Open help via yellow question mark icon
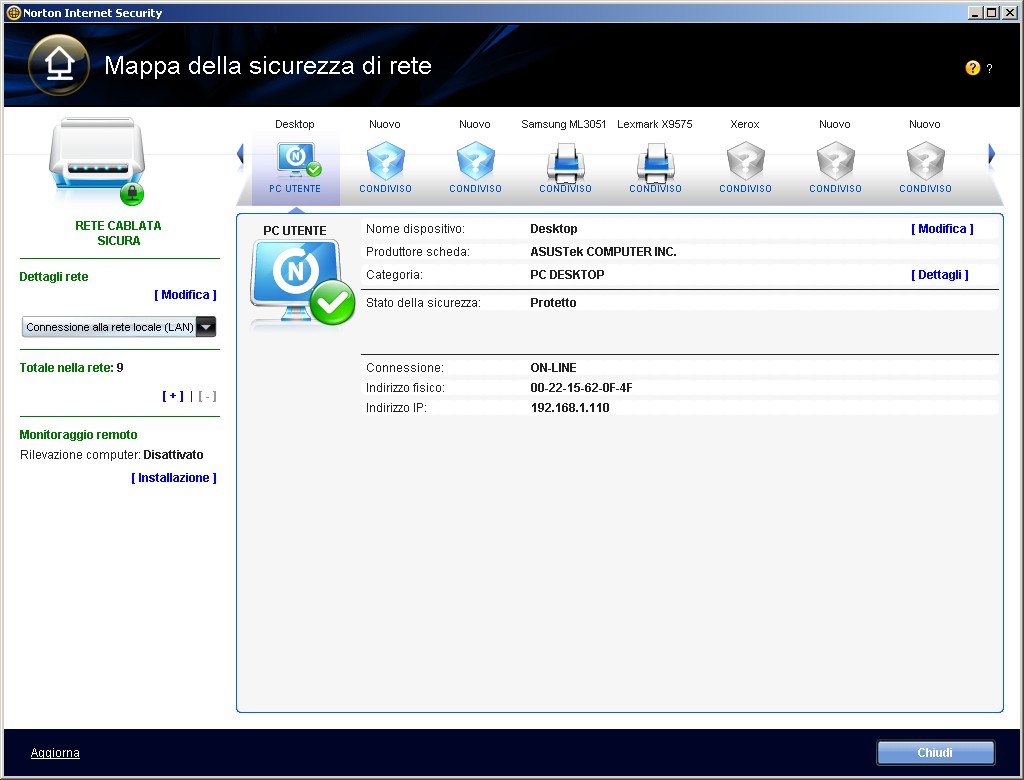 click(x=972, y=68)
